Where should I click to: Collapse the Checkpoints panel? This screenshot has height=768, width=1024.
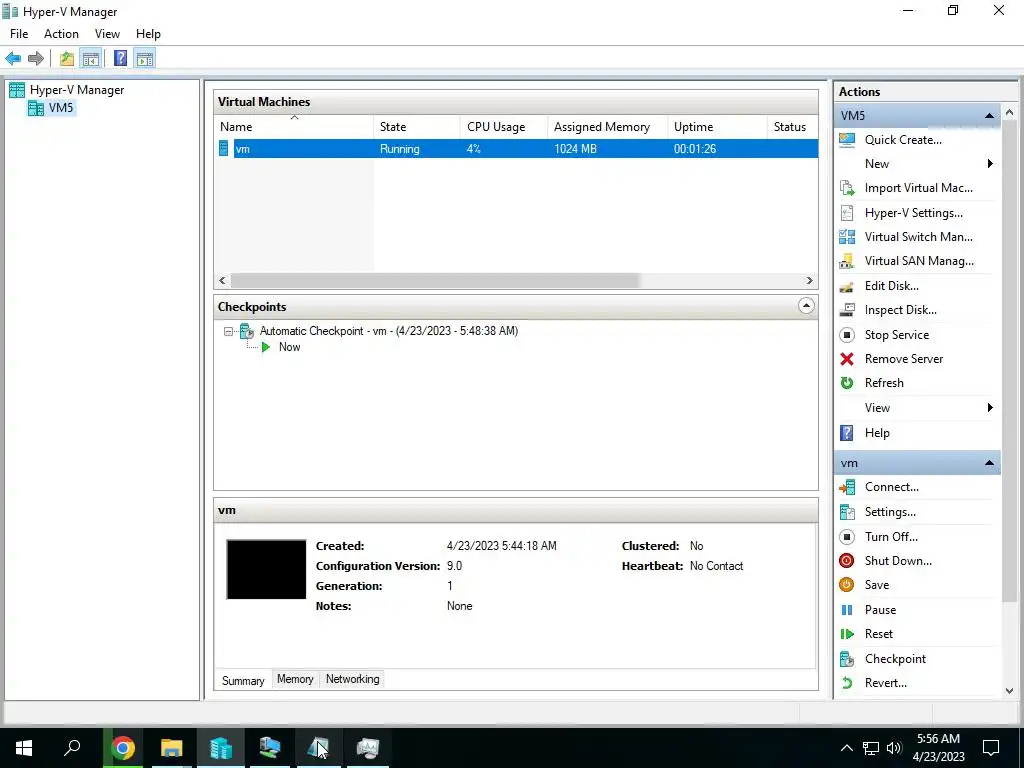(806, 306)
